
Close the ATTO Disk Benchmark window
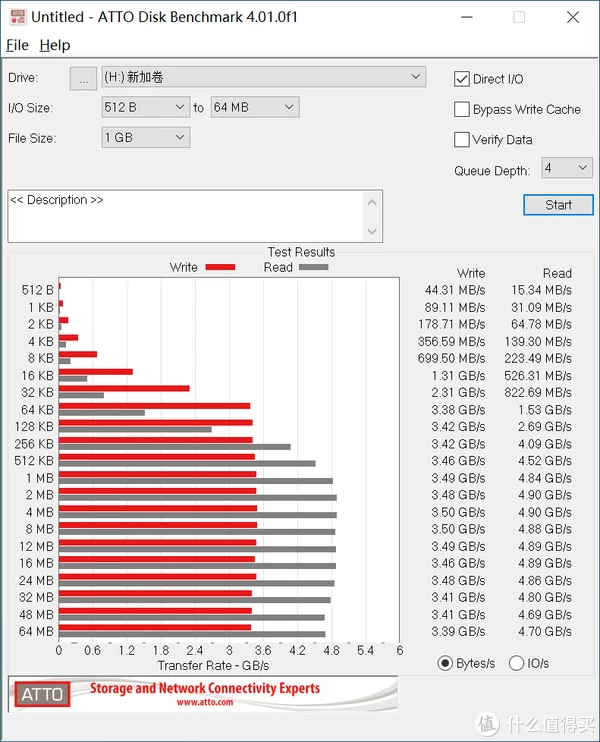pos(573,18)
